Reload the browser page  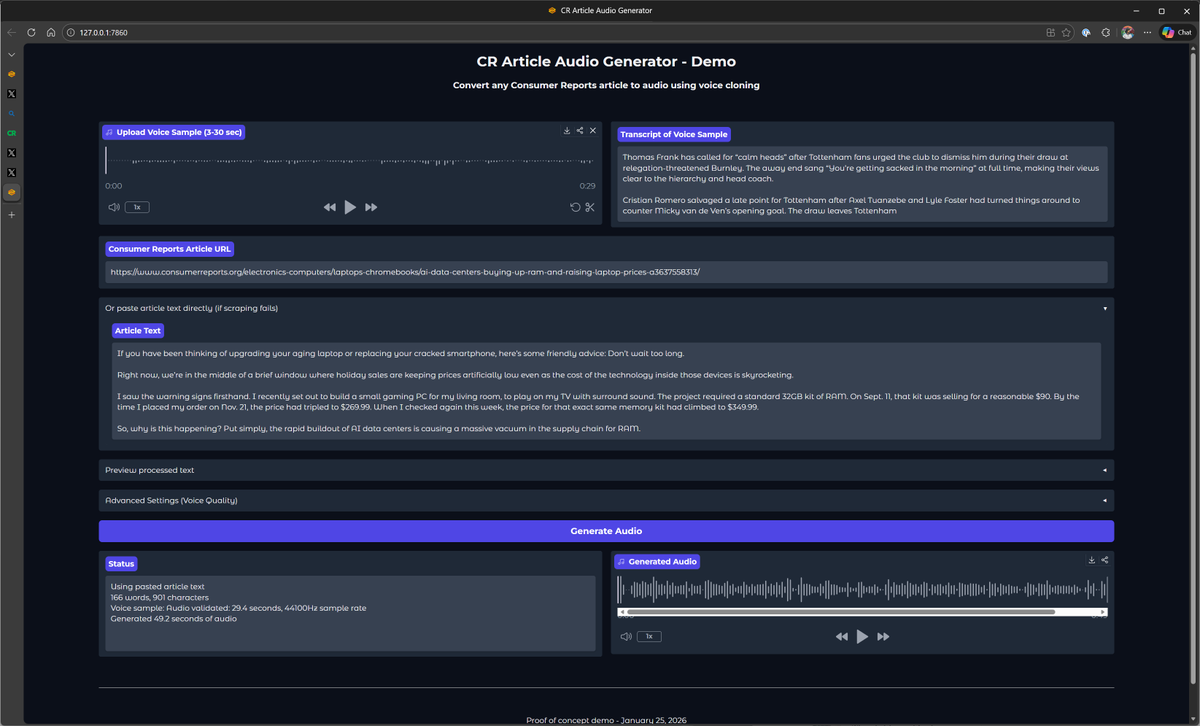pos(31,32)
